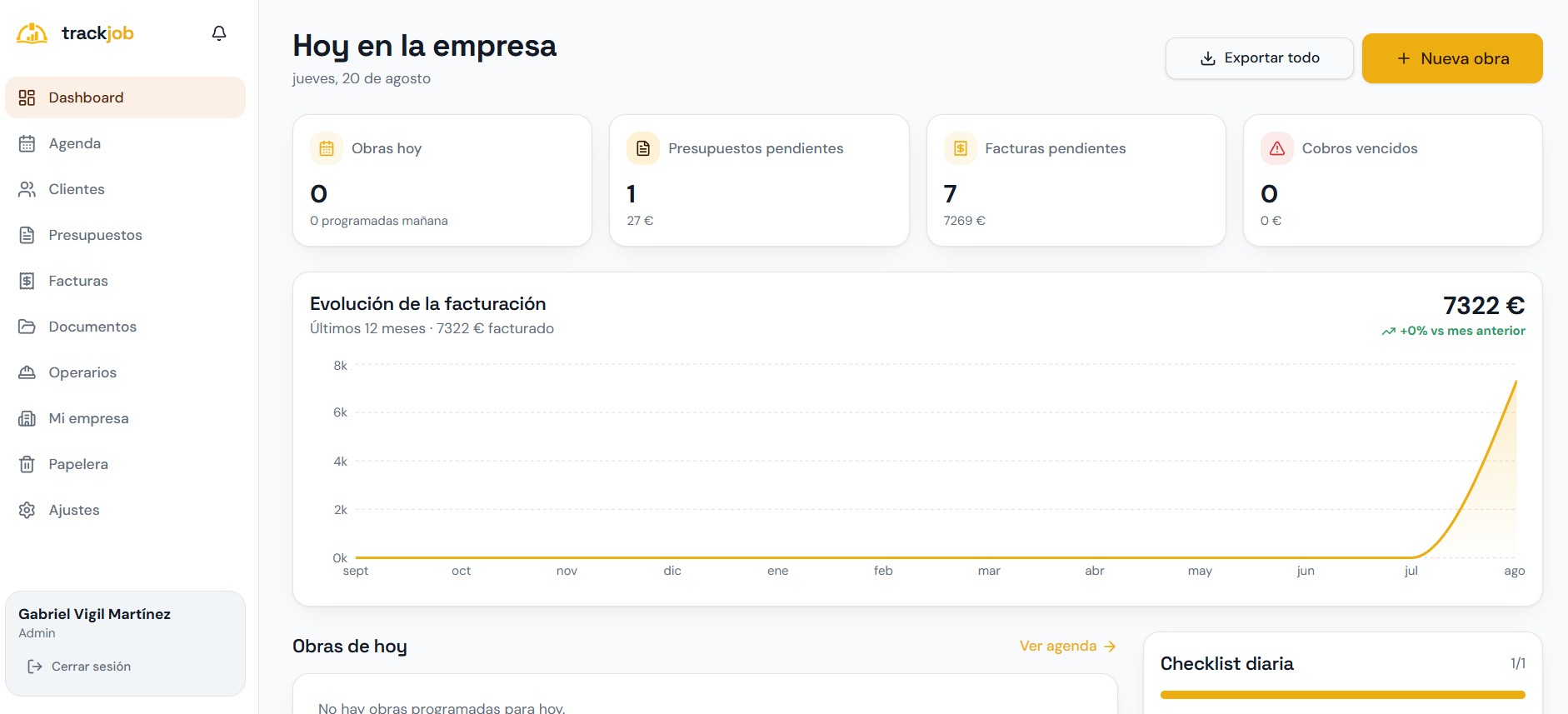Open Dashboard in the sidebar
1568x714 pixels.
tap(125, 97)
